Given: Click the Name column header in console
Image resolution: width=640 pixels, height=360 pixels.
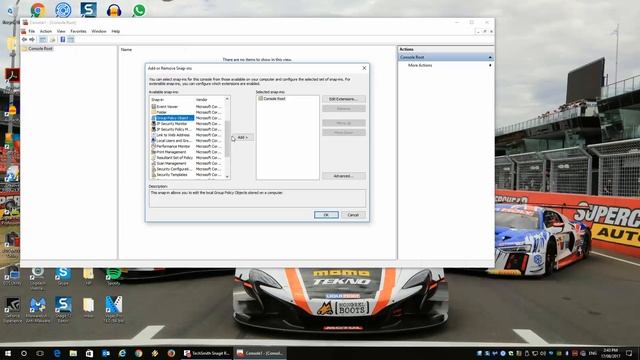Looking at the screenshot, I should click(x=127, y=49).
